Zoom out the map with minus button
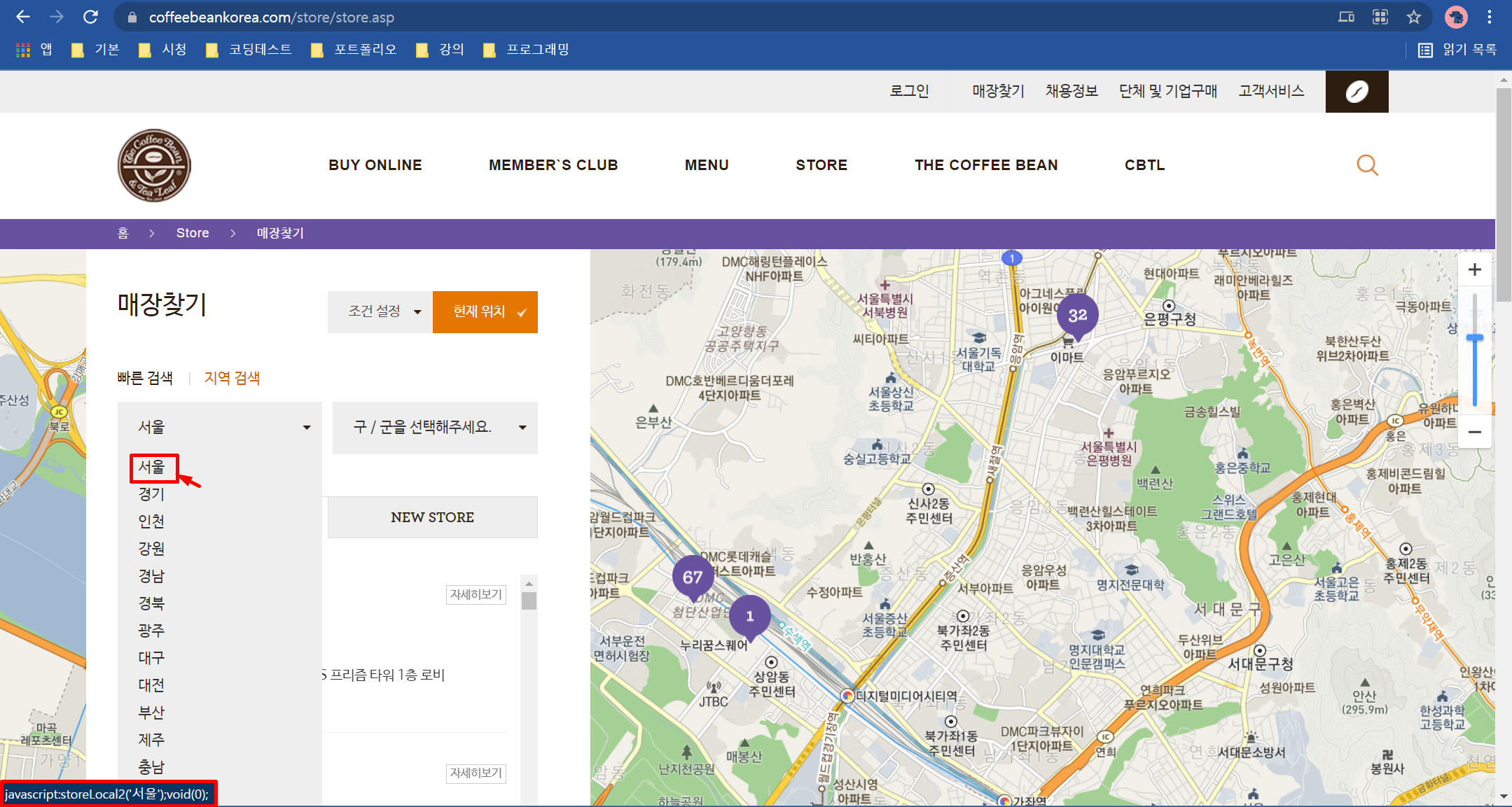The height and width of the screenshot is (807, 1512). (1474, 432)
